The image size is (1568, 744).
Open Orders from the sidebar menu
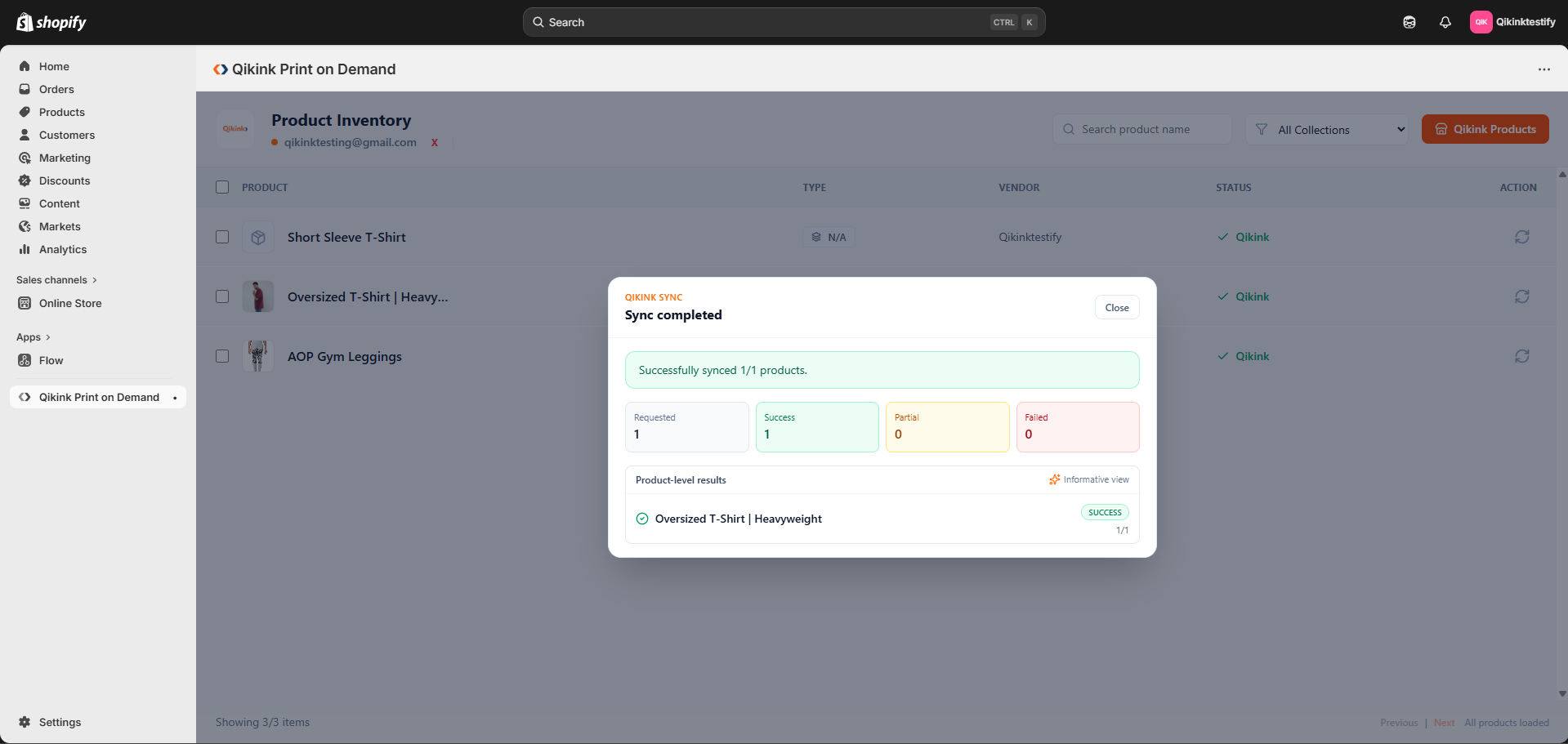coord(56,89)
